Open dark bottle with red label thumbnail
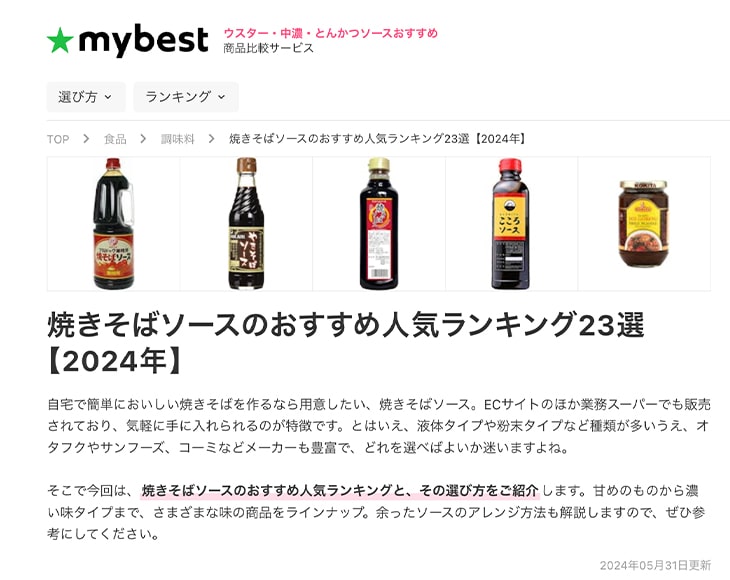730x580 pixels. click(379, 224)
